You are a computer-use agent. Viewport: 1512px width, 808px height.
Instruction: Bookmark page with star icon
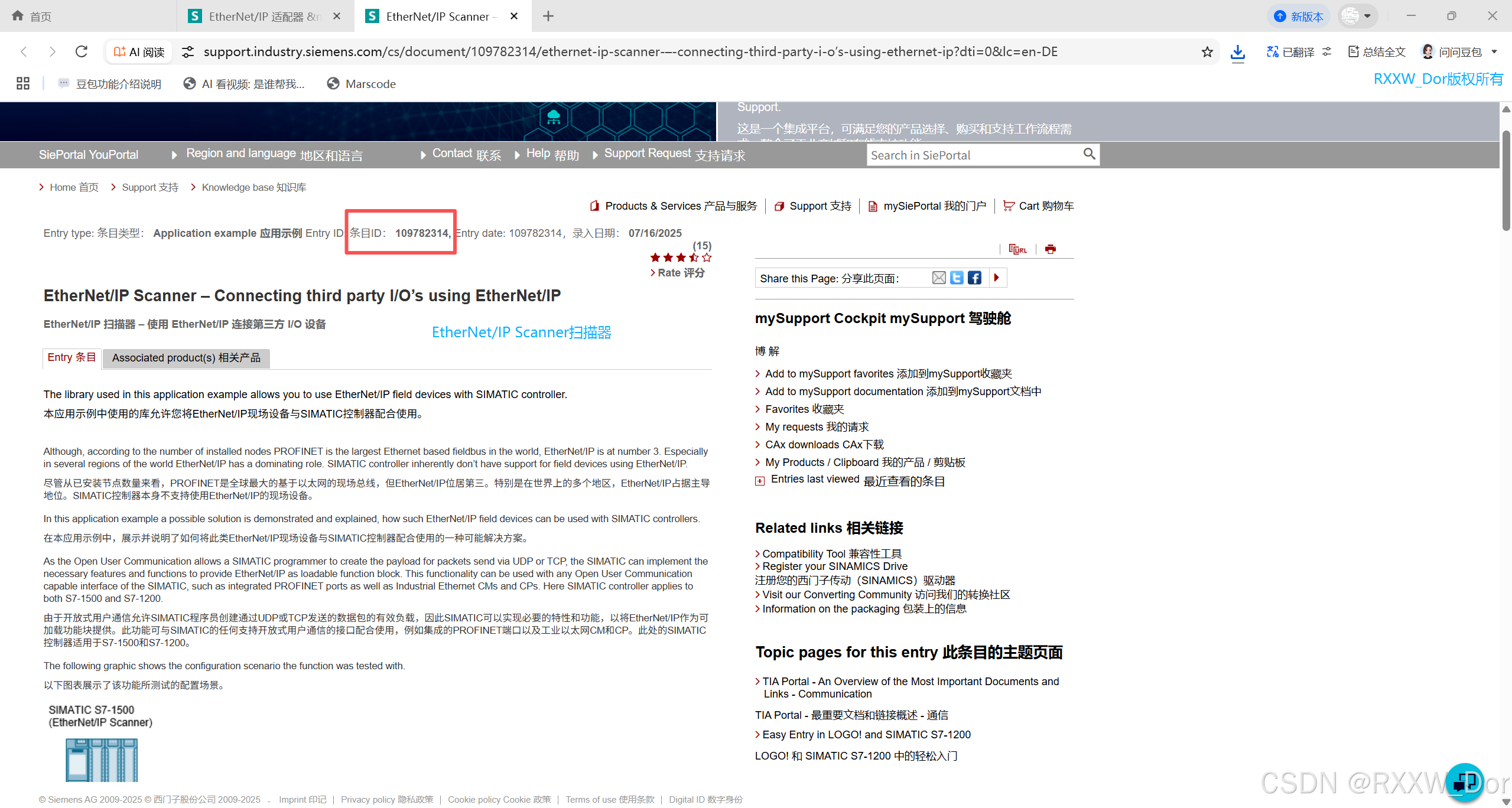(x=1207, y=52)
